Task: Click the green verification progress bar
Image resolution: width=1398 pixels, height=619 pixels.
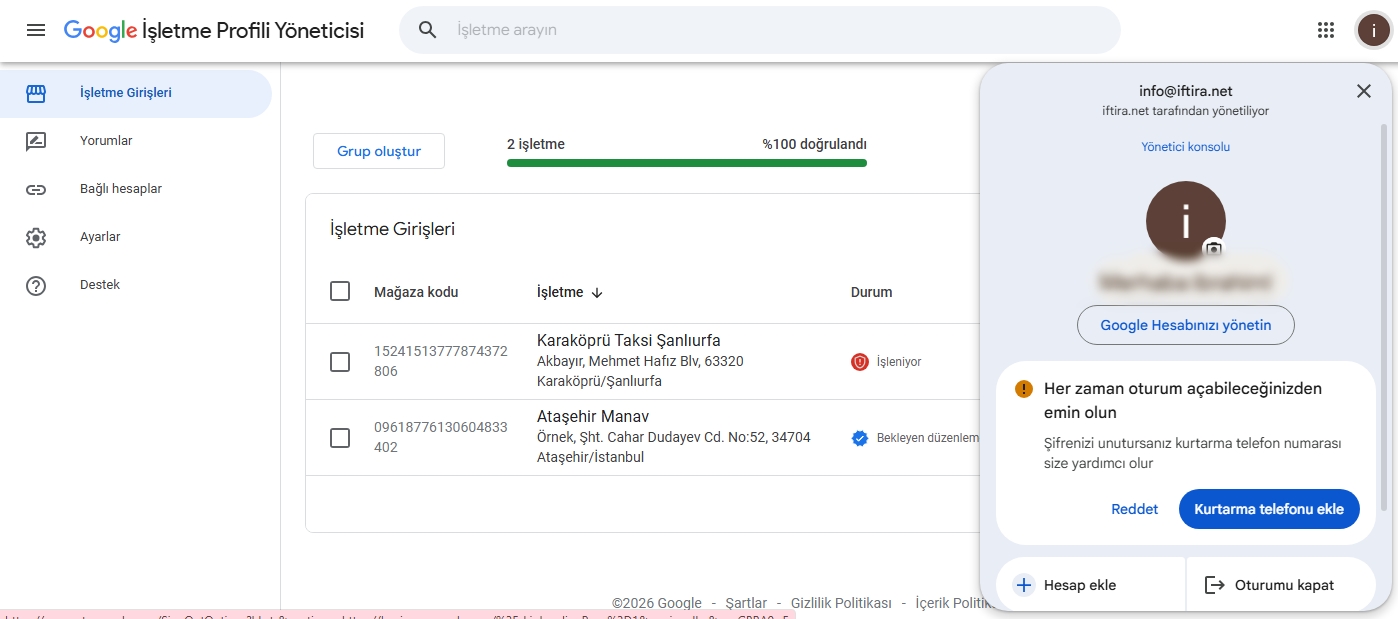Action: pos(687,163)
